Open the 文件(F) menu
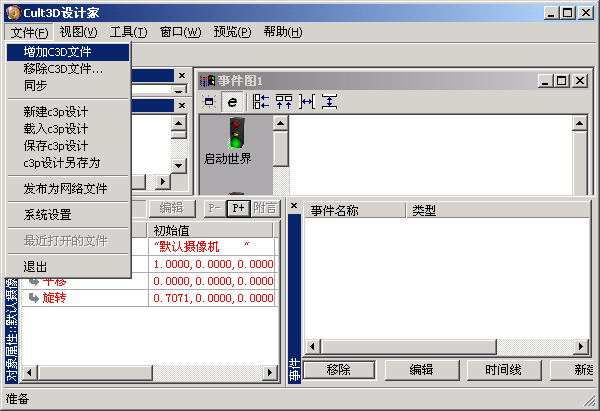The image size is (600, 411). point(29,32)
